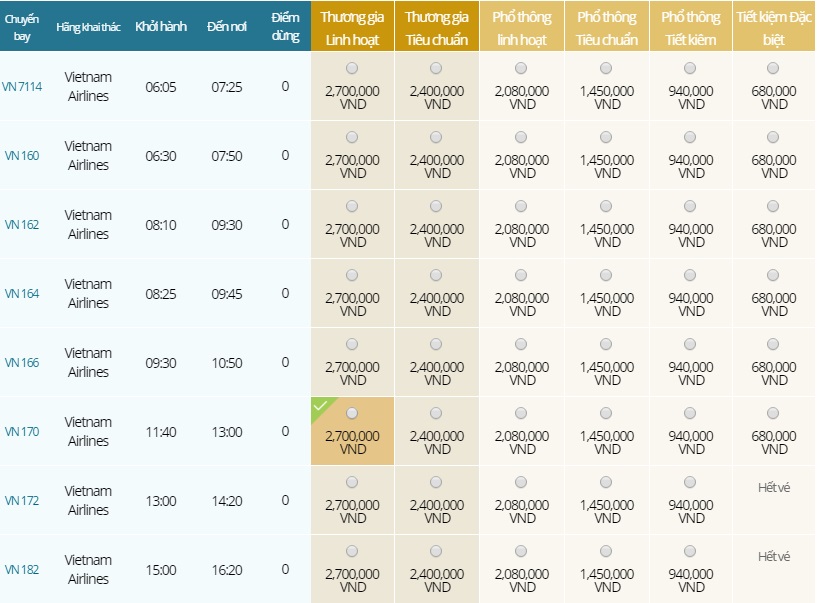Image resolution: width=818 pixels, height=603 pixels.
Task: Select Phổ thông linh hoạt fare for VN 170
Action: click(521, 413)
